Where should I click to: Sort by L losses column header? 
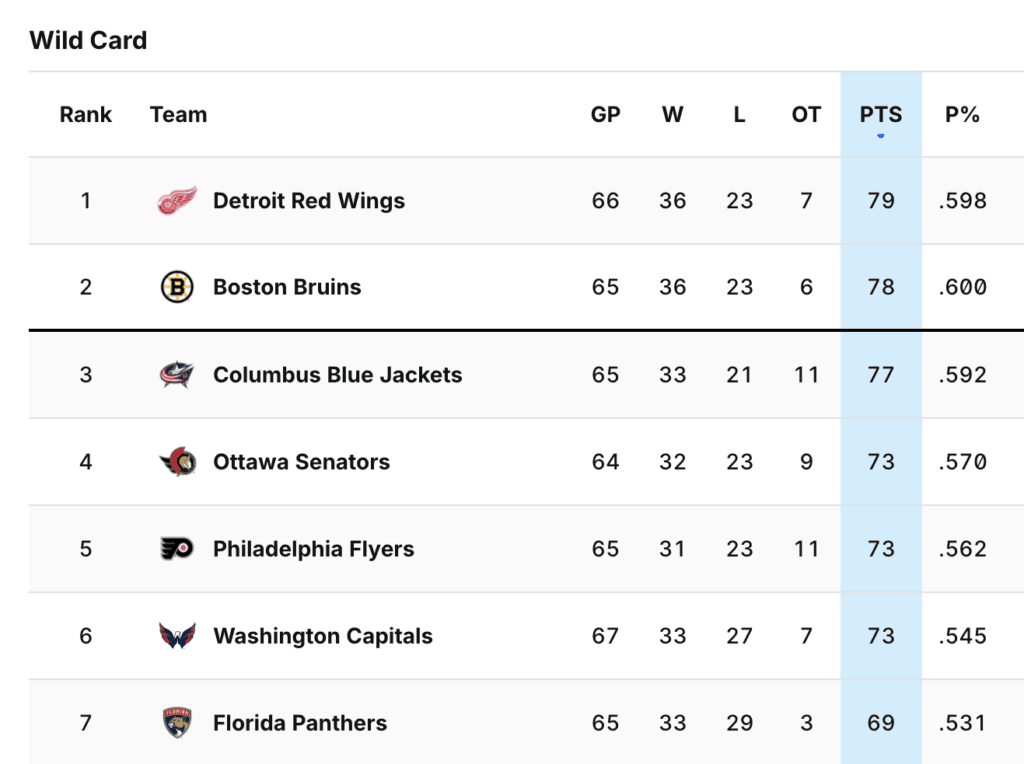point(739,114)
